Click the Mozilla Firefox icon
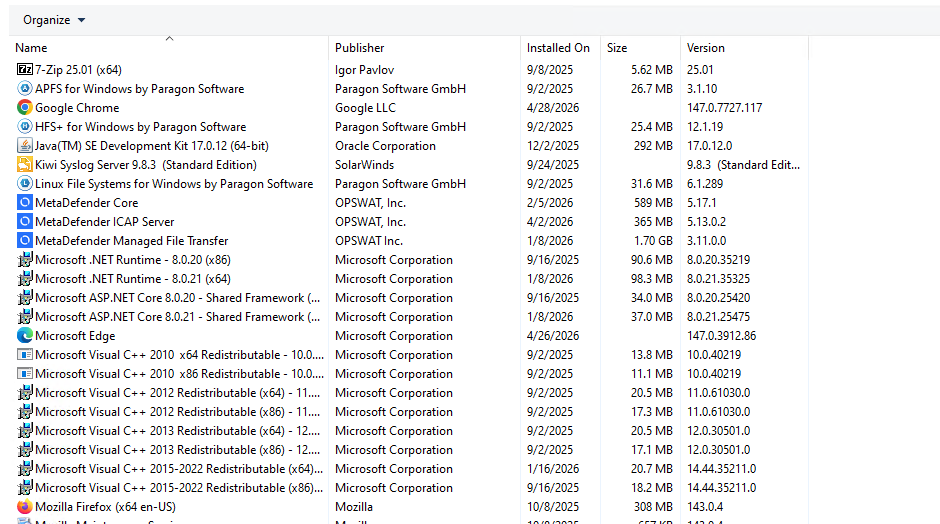Screen dimensions: 940x524 pyautogui.click(x=25, y=507)
